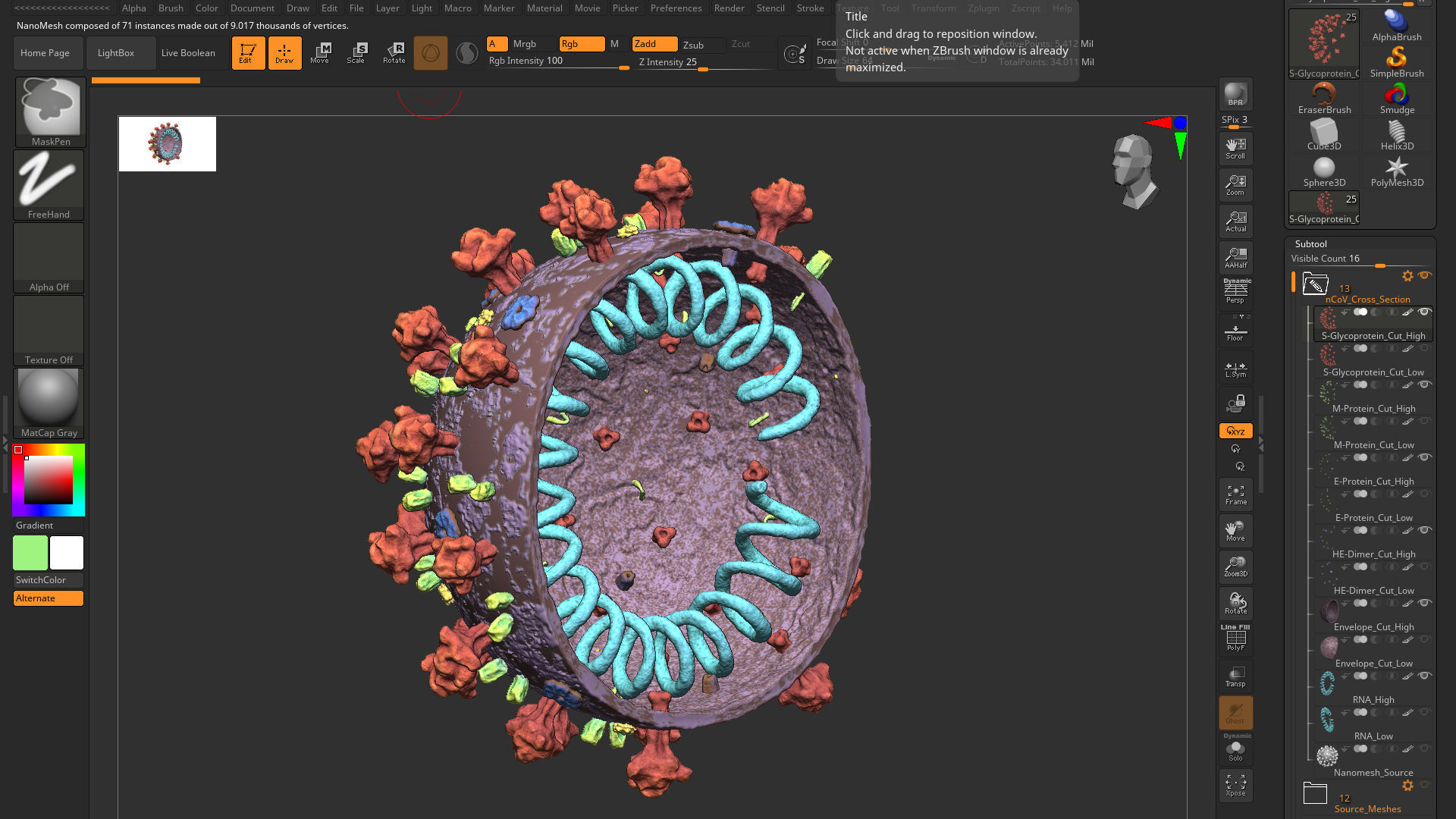The width and height of the screenshot is (1456, 819).
Task: Select the Smudge tool
Action: pyautogui.click(x=1397, y=99)
